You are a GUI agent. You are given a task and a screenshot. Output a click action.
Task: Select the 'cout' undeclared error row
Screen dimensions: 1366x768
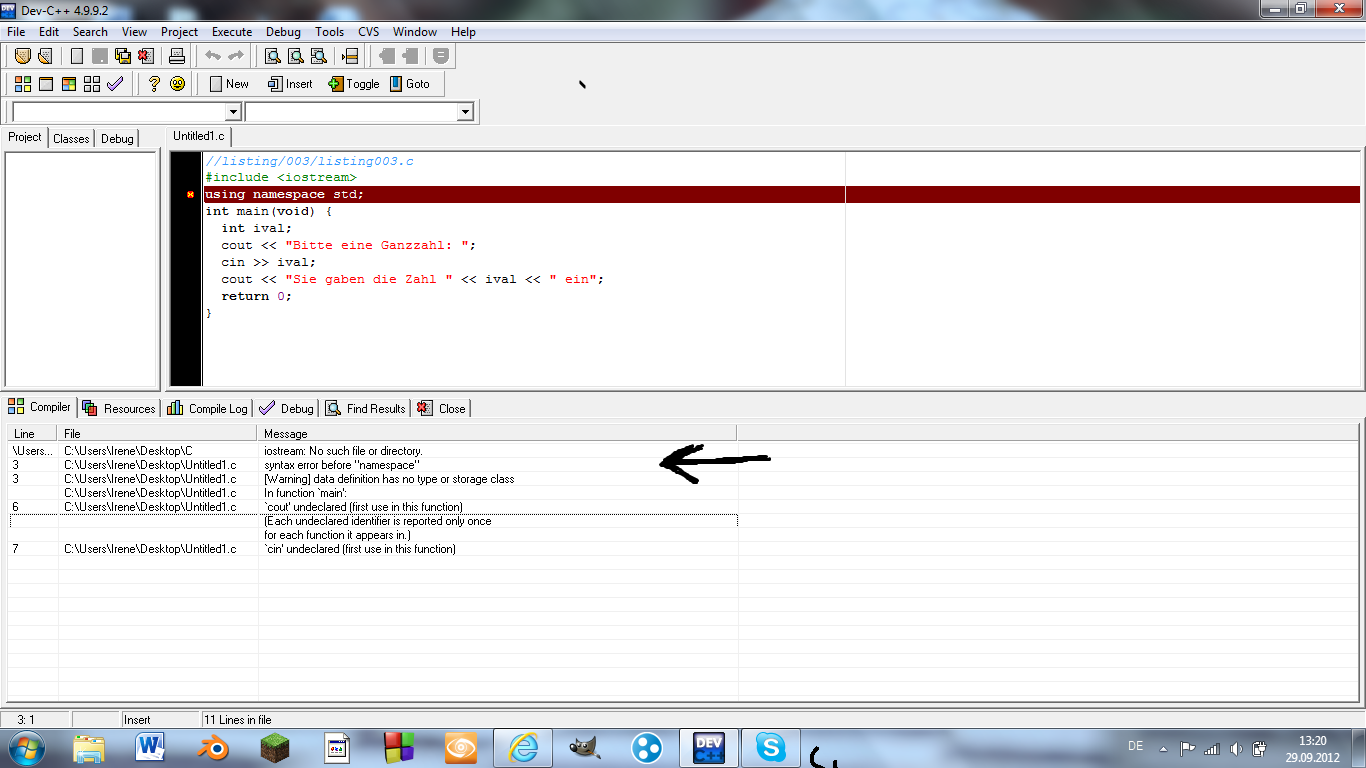363,507
